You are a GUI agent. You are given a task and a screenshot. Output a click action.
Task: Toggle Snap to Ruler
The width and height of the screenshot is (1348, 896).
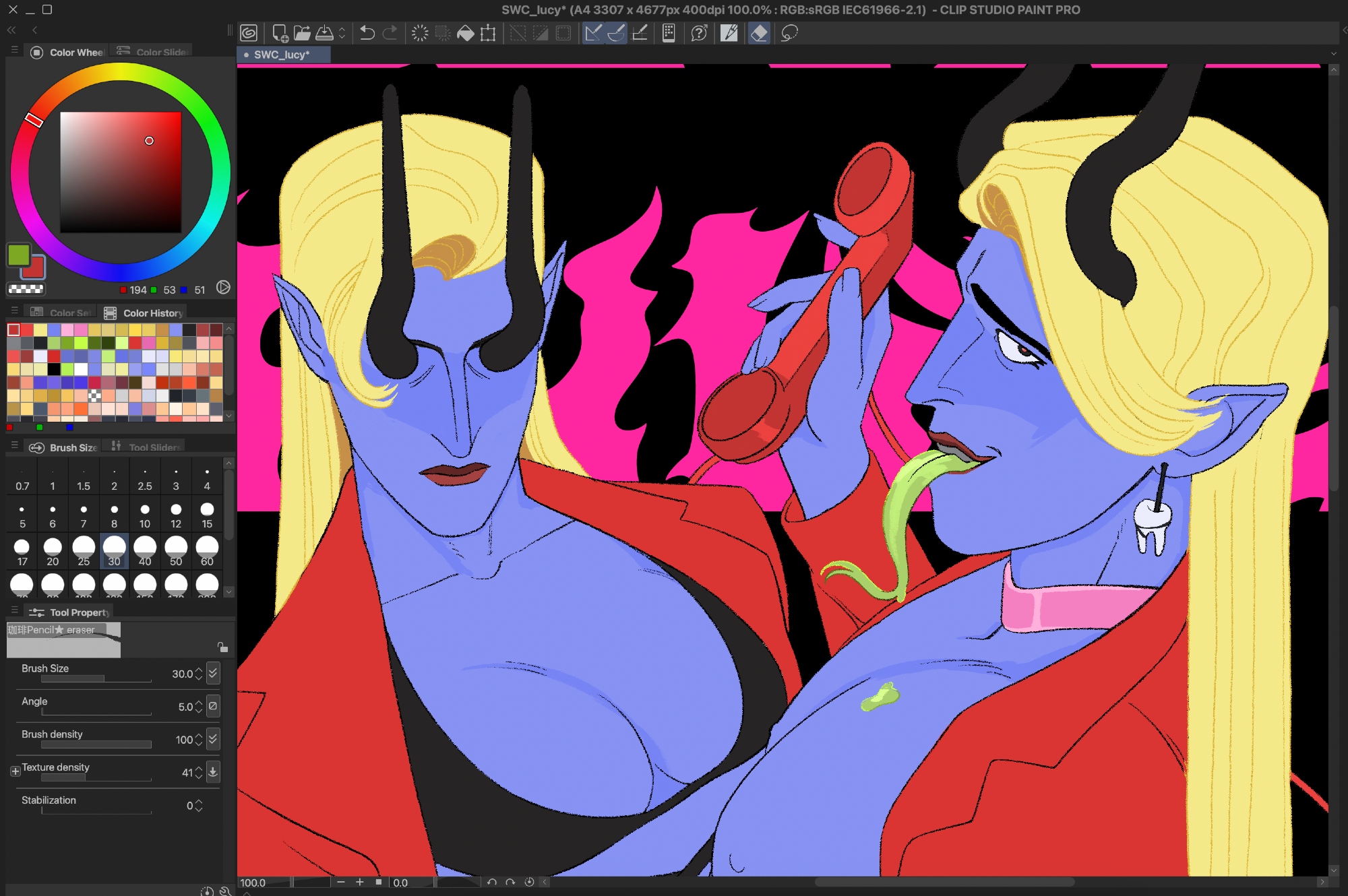tap(593, 33)
